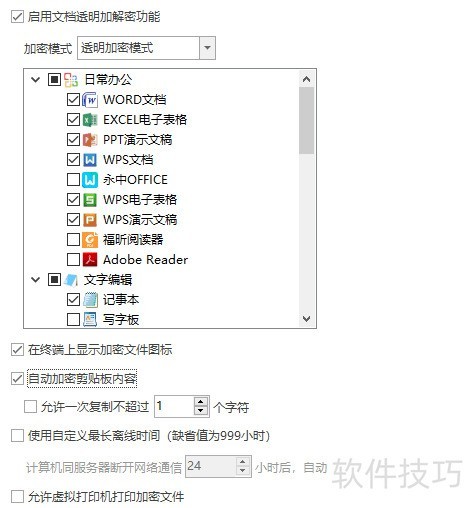Uncheck the WPS文档 checkbox
467x508 pixels.
[73, 160]
